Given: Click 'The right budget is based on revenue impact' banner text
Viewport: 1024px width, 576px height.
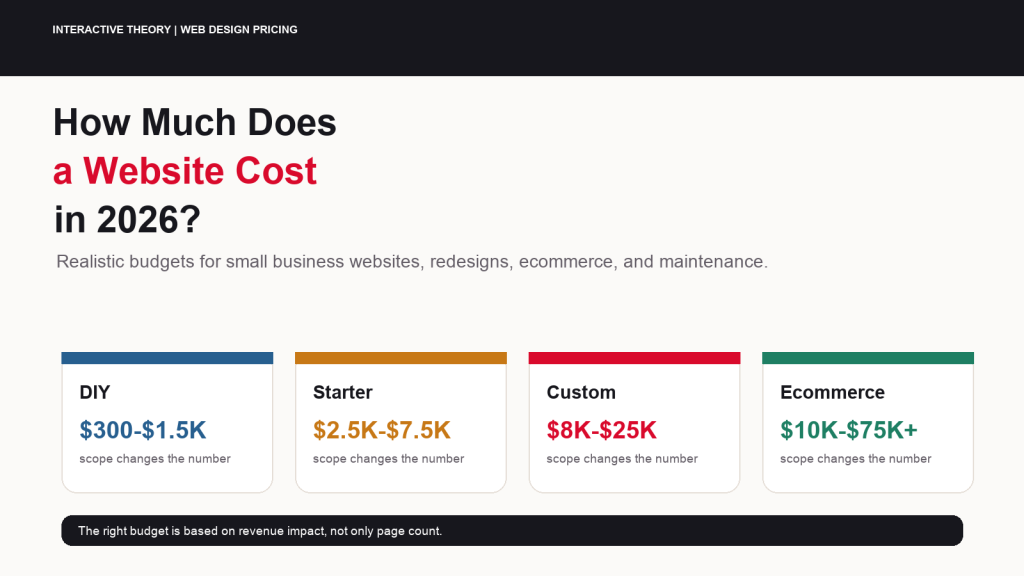Looking at the screenshot, I should click(260, 531).
